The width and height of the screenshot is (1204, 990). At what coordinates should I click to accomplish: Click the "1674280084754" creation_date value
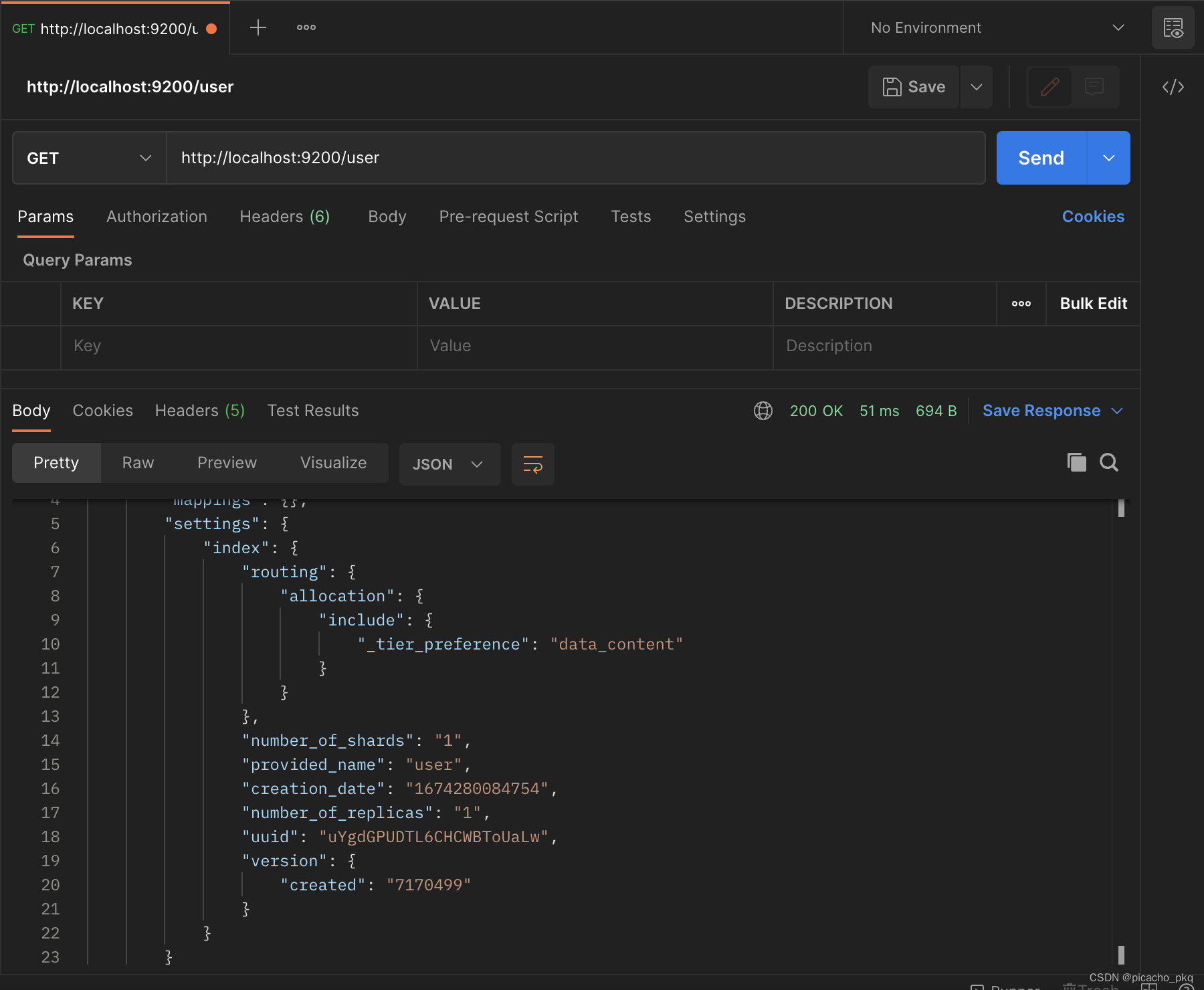point(477,789)
